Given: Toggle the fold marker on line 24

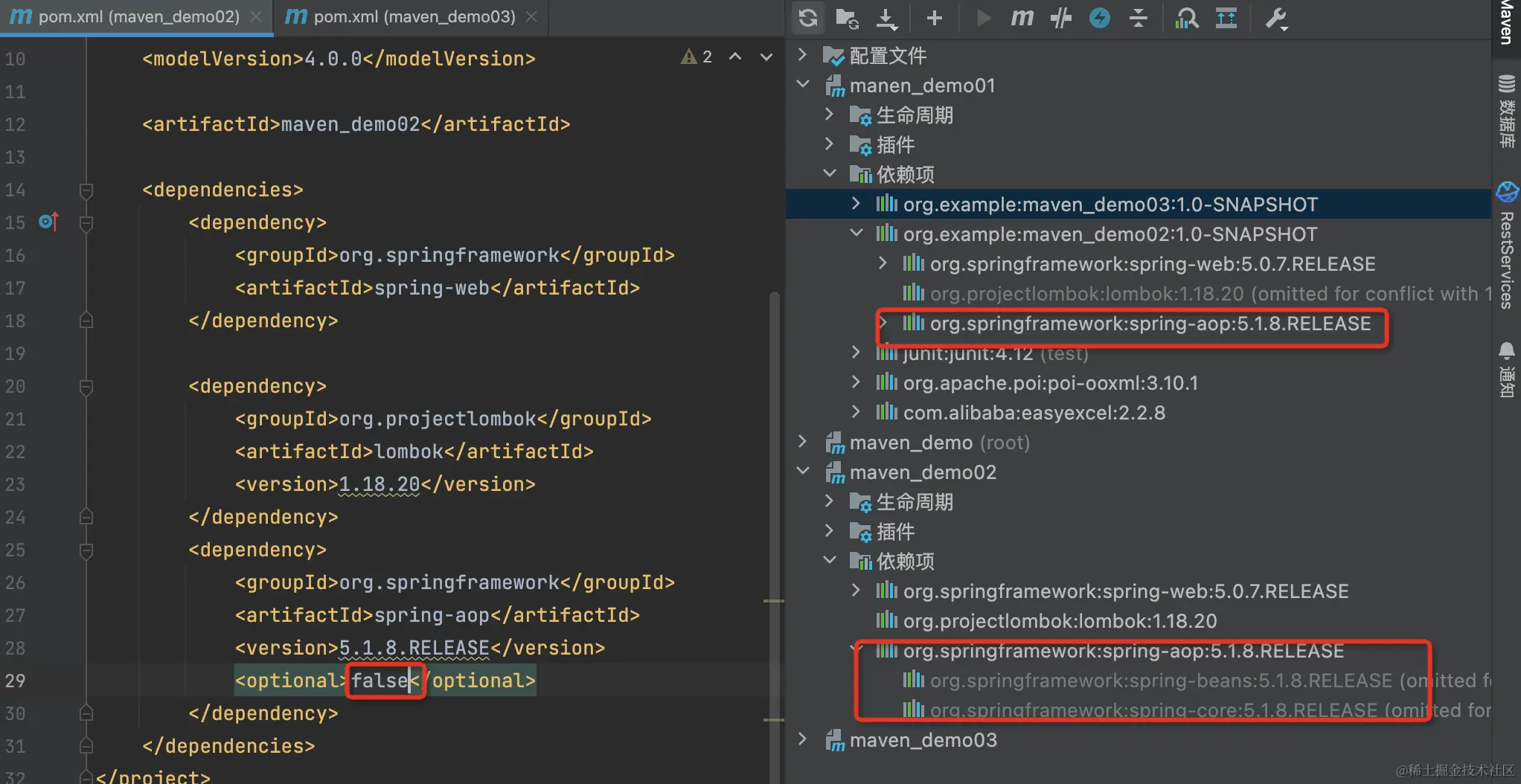Looking at the screenshot, I should point(86,517).
